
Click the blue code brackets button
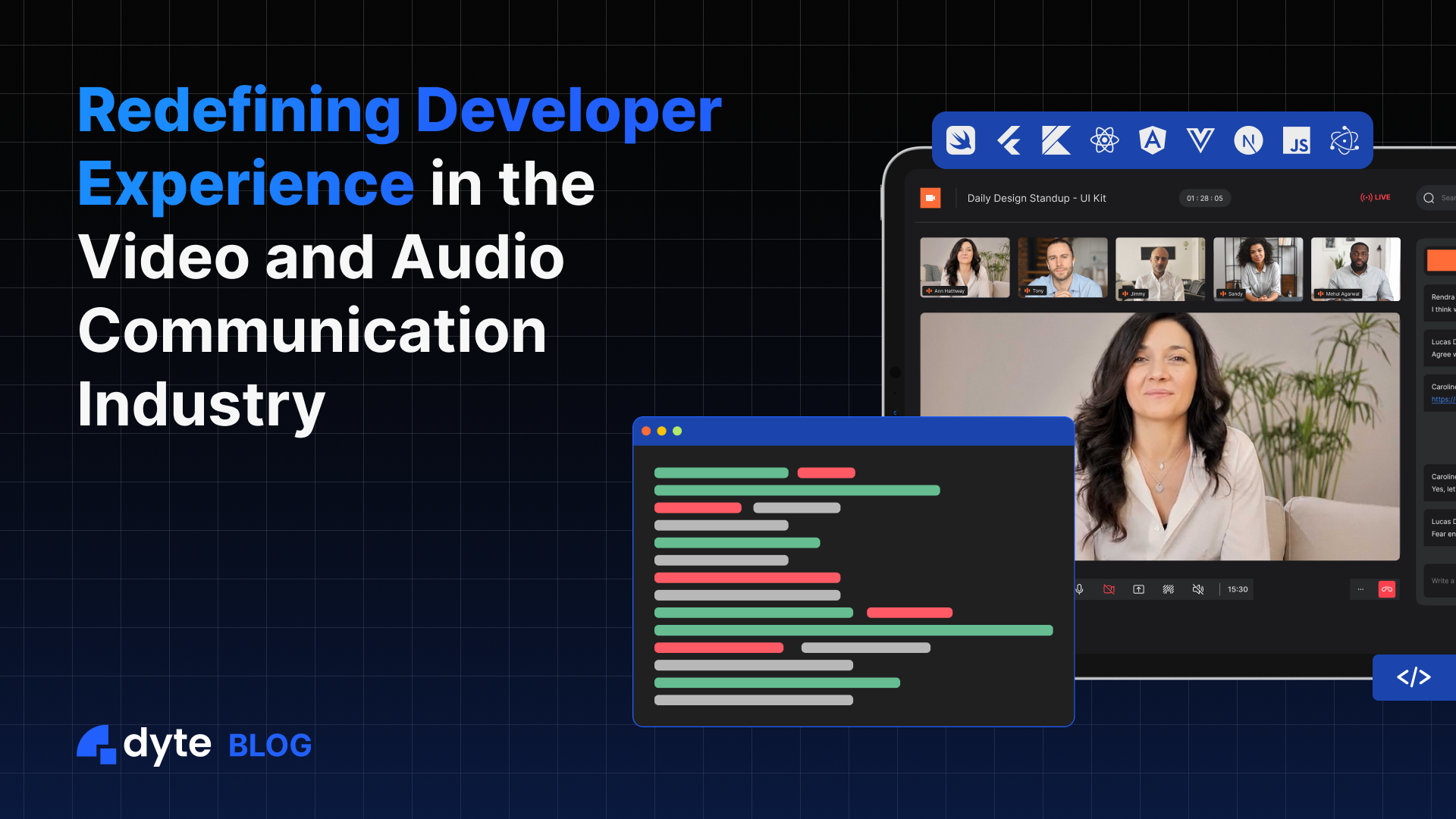coord(1414,677)
